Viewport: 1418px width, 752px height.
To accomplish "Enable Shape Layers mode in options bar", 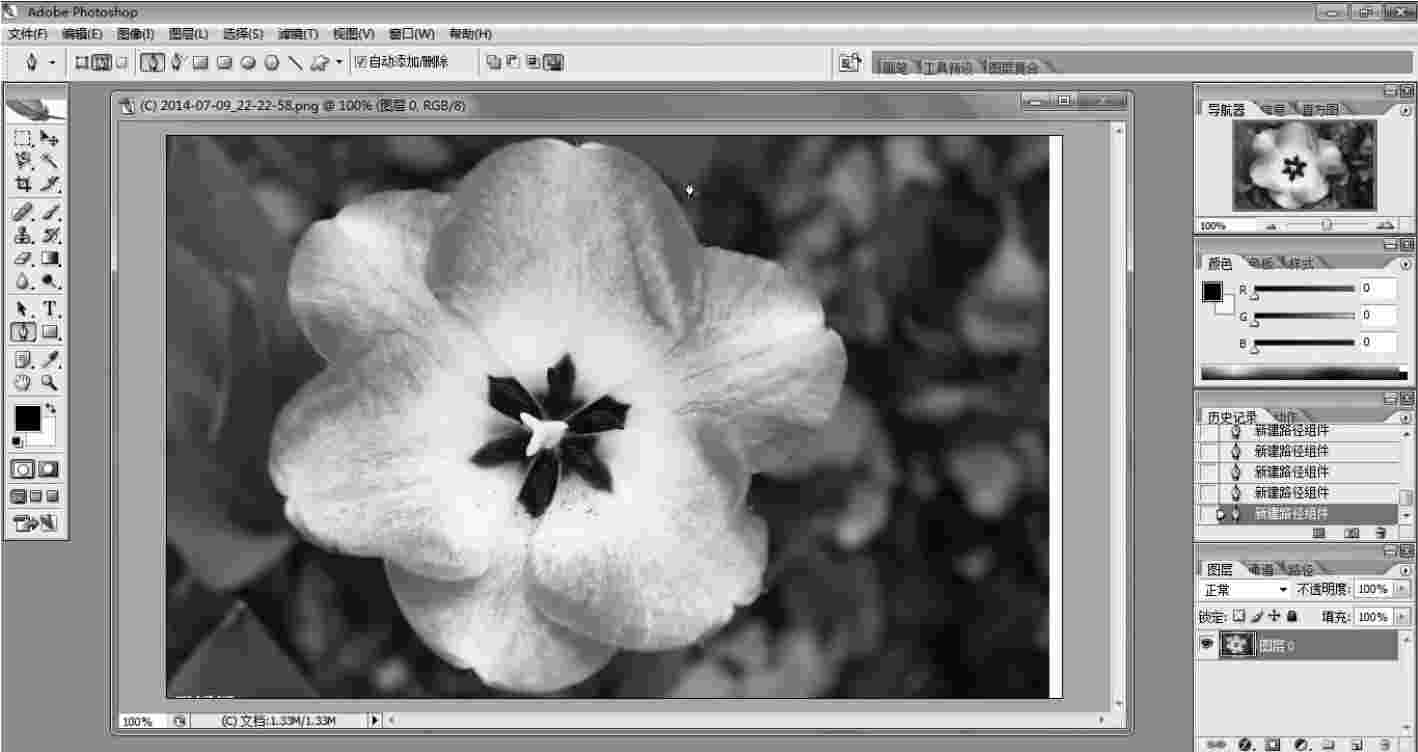I will (x=83, y=62).
